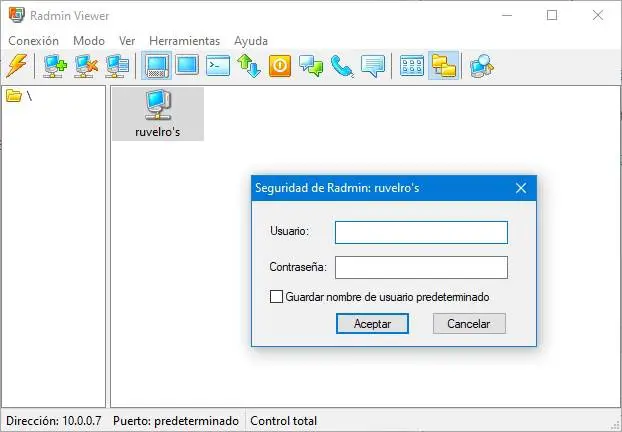622x432 pixels.
Task: Open Text Chat mode speech bubbles icon
Action: [x=311, y=65]
